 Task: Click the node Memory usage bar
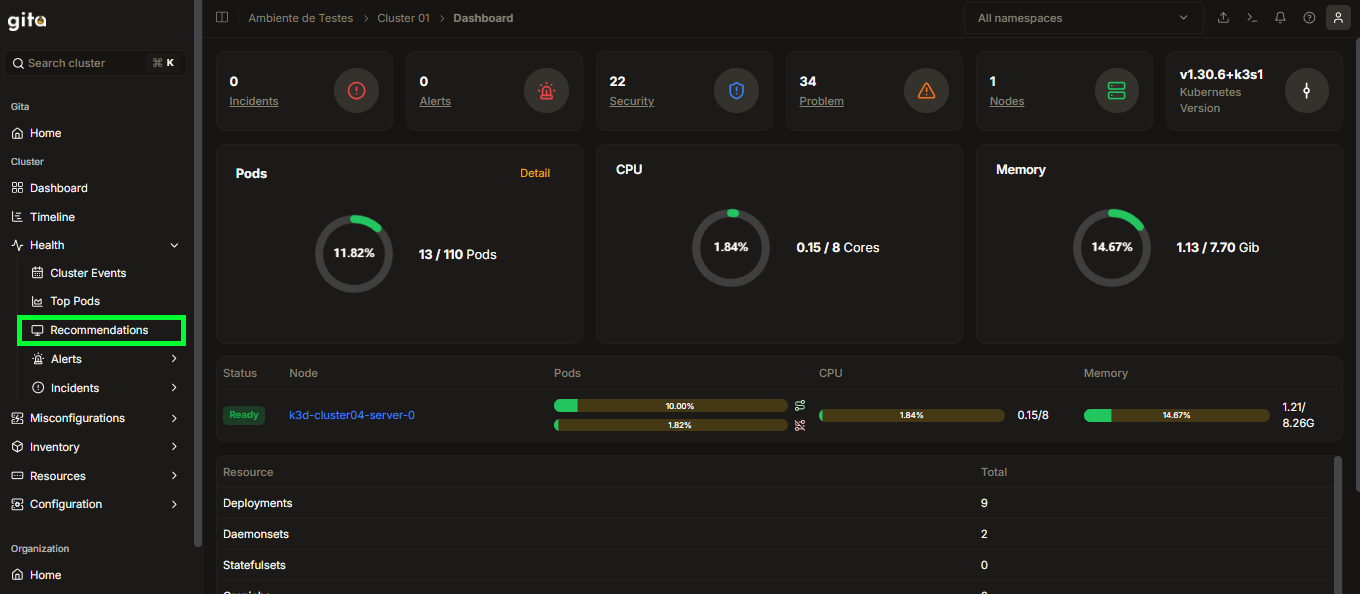[1177, 415]
